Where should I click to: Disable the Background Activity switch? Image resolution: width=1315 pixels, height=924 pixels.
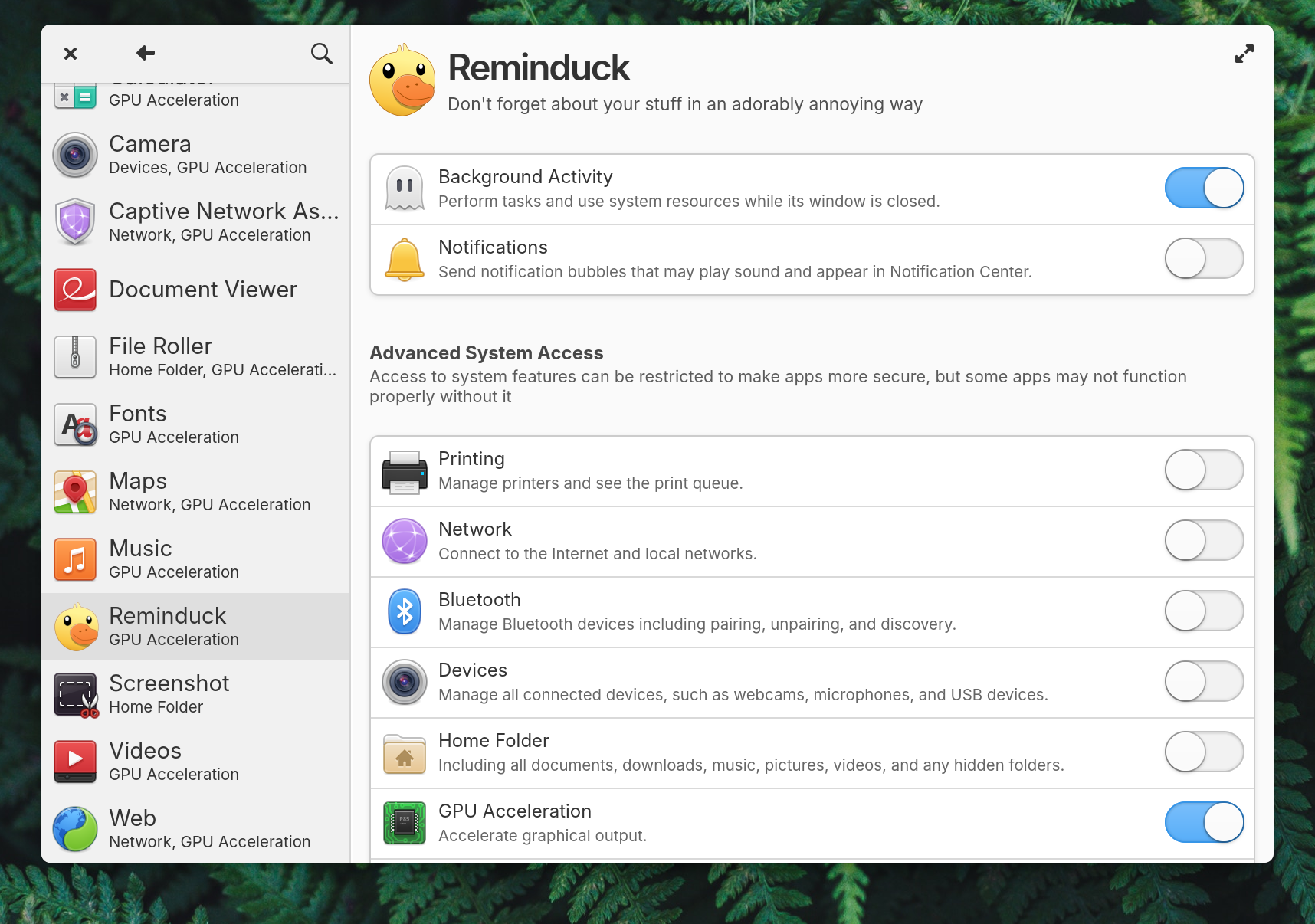pos(1203,188)
